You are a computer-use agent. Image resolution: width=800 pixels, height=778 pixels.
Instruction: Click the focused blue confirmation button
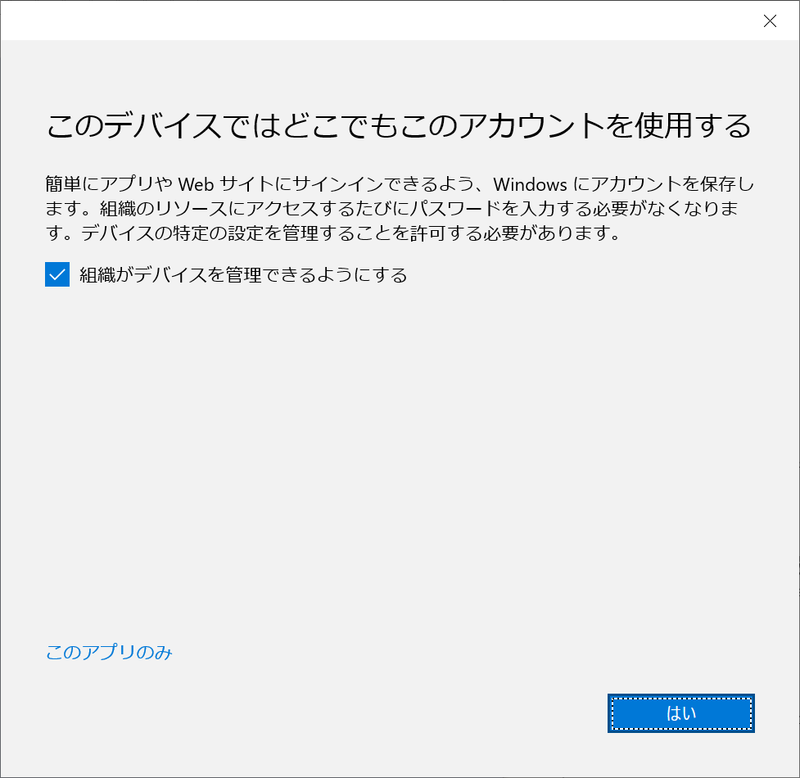[x=681, y=713]
